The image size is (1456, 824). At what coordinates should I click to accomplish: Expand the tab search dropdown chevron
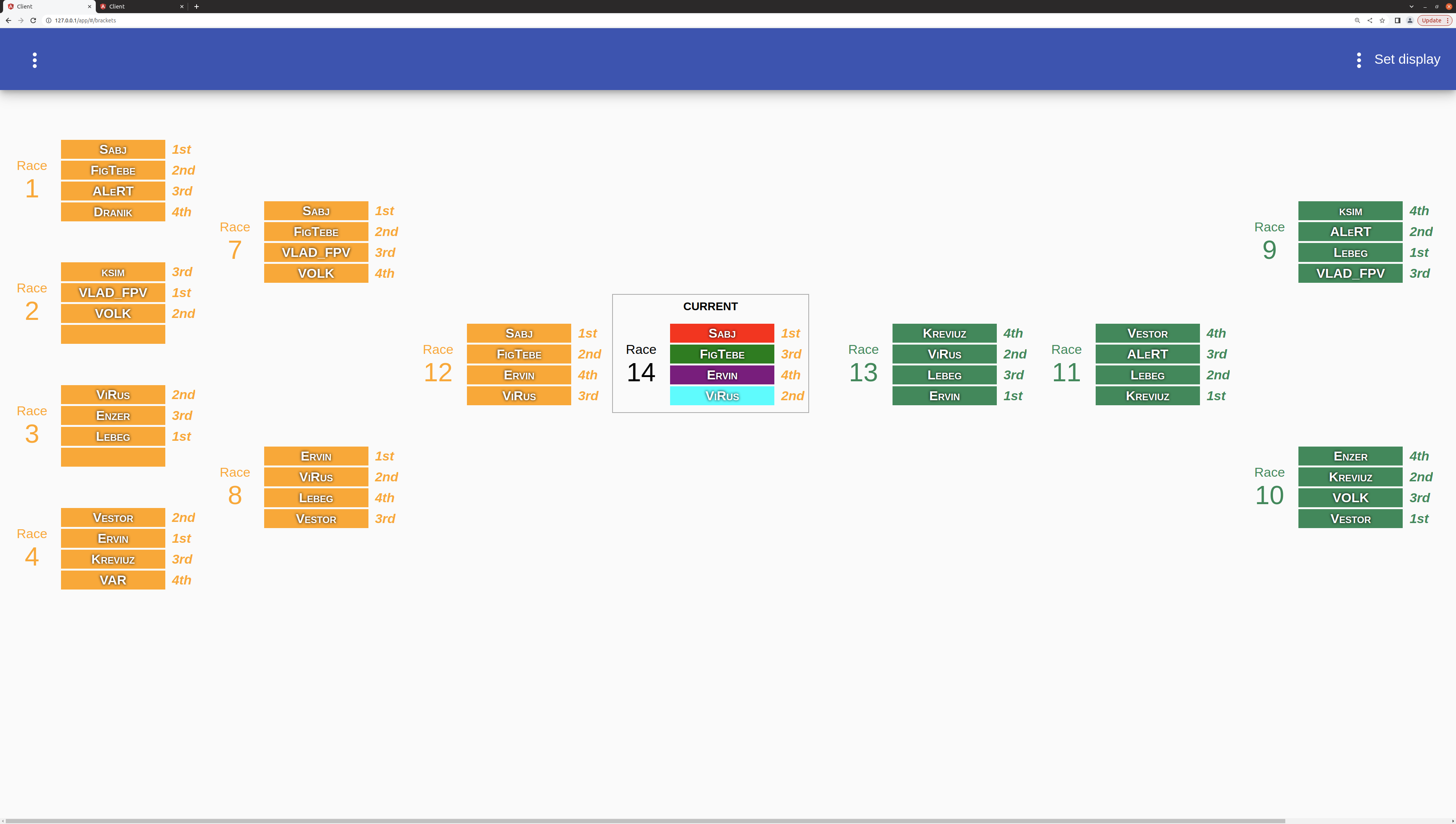click(x=1411, y=6)
